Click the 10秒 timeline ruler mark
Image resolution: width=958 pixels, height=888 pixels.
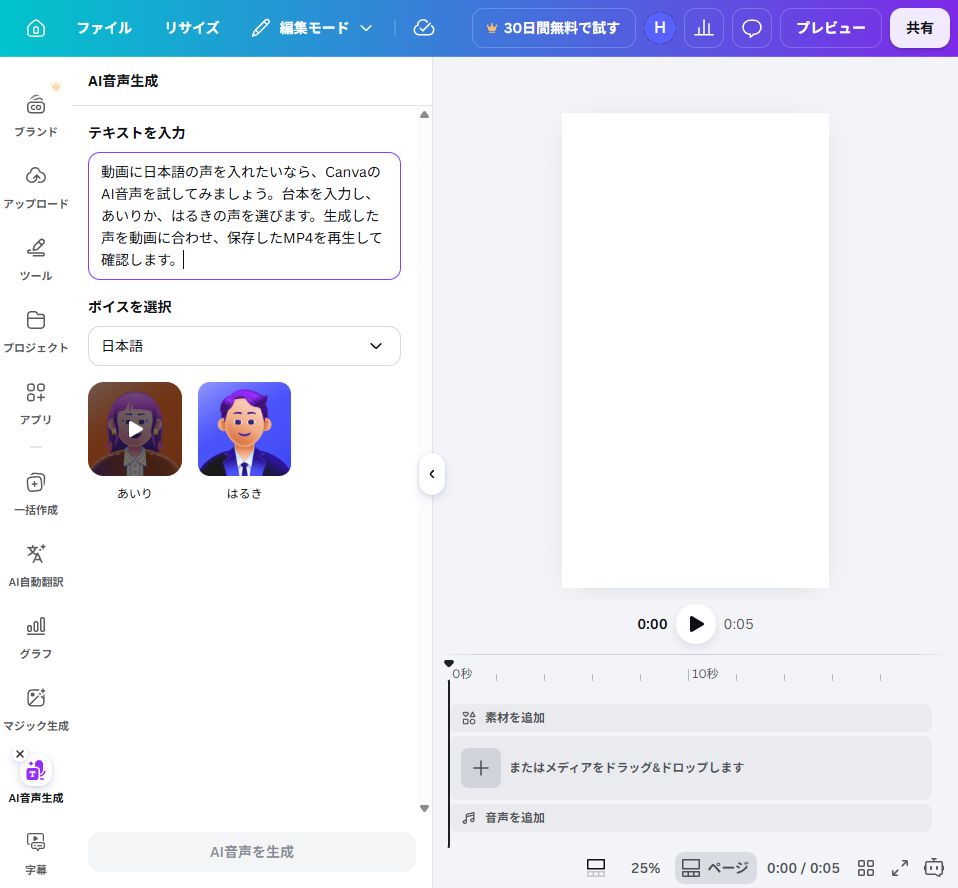click(x=704, y=673)
